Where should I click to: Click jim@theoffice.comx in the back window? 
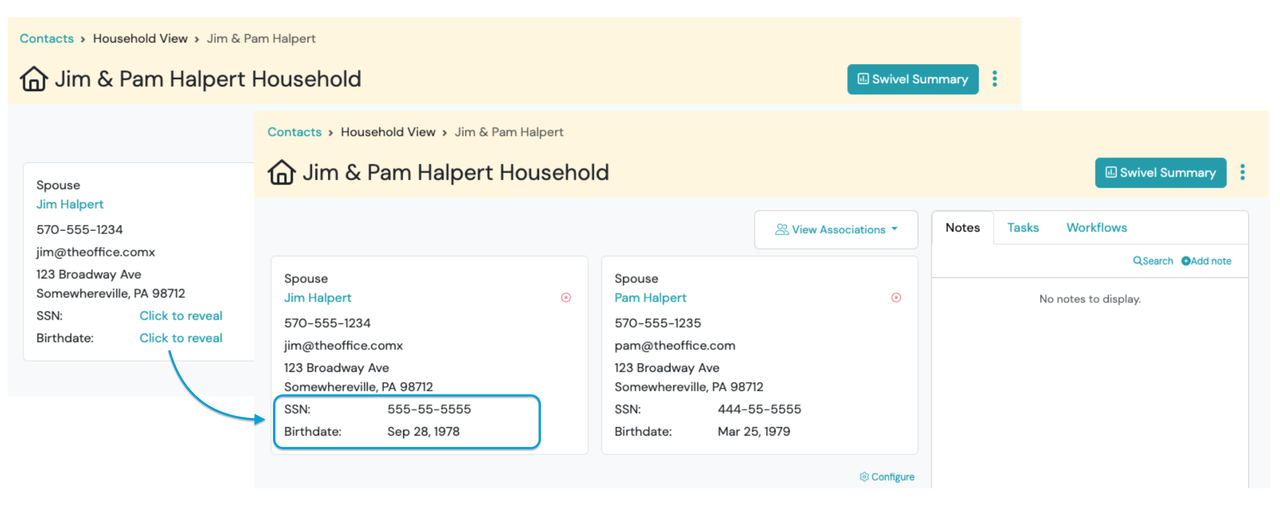(x=96, y=252)
